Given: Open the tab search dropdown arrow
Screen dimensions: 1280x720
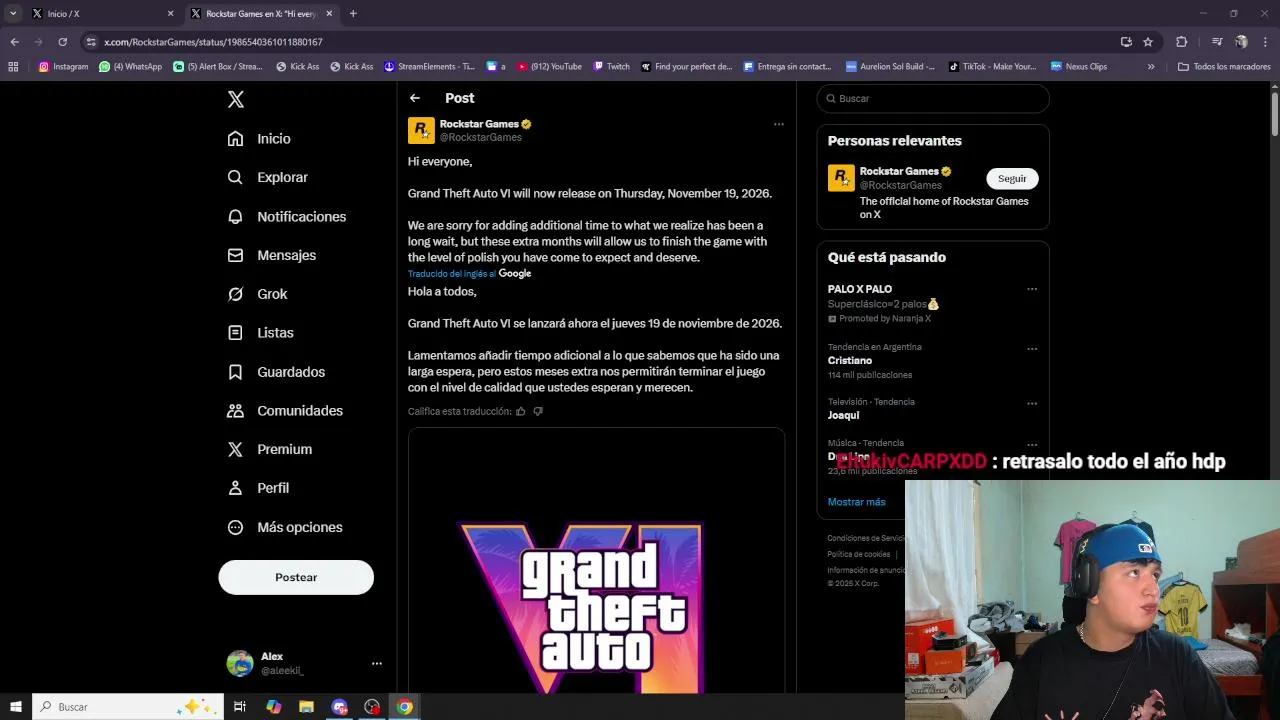Looking at the screenshot, I should pos(13,14).
